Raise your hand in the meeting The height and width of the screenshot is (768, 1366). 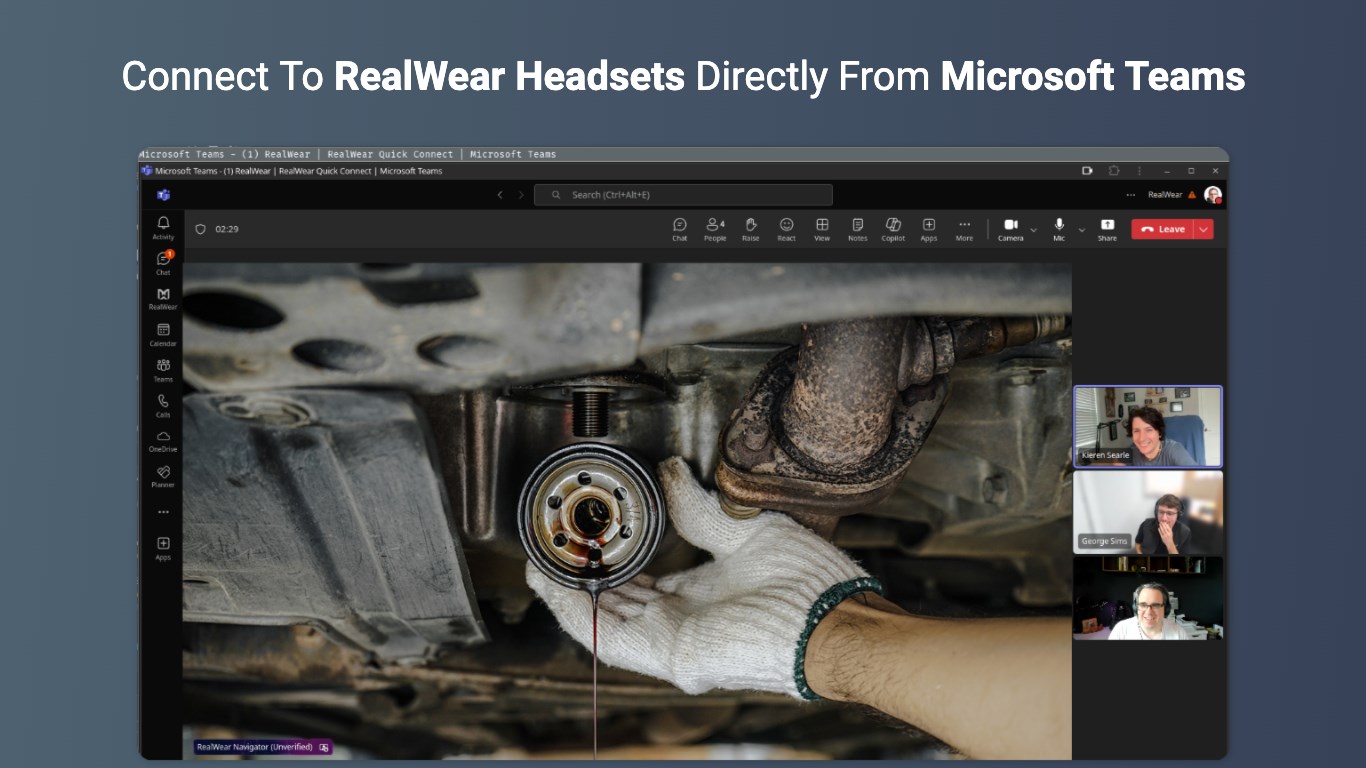[x=751, y=229]
